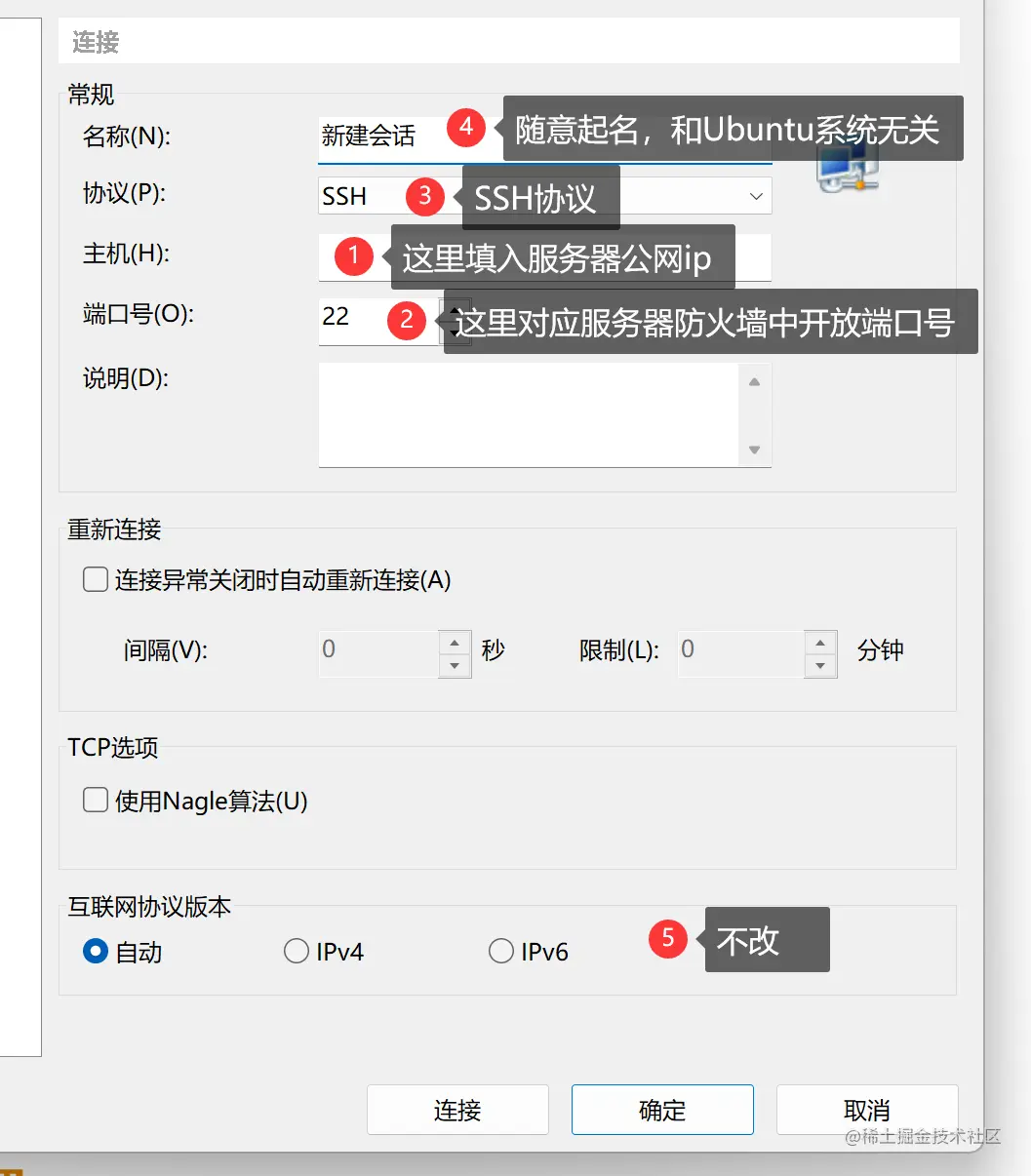Image resolution: width=1031 pixels, height=1176 pixels.
Task: Decrease the 间隔 seconds stepper
Action: 455,666
